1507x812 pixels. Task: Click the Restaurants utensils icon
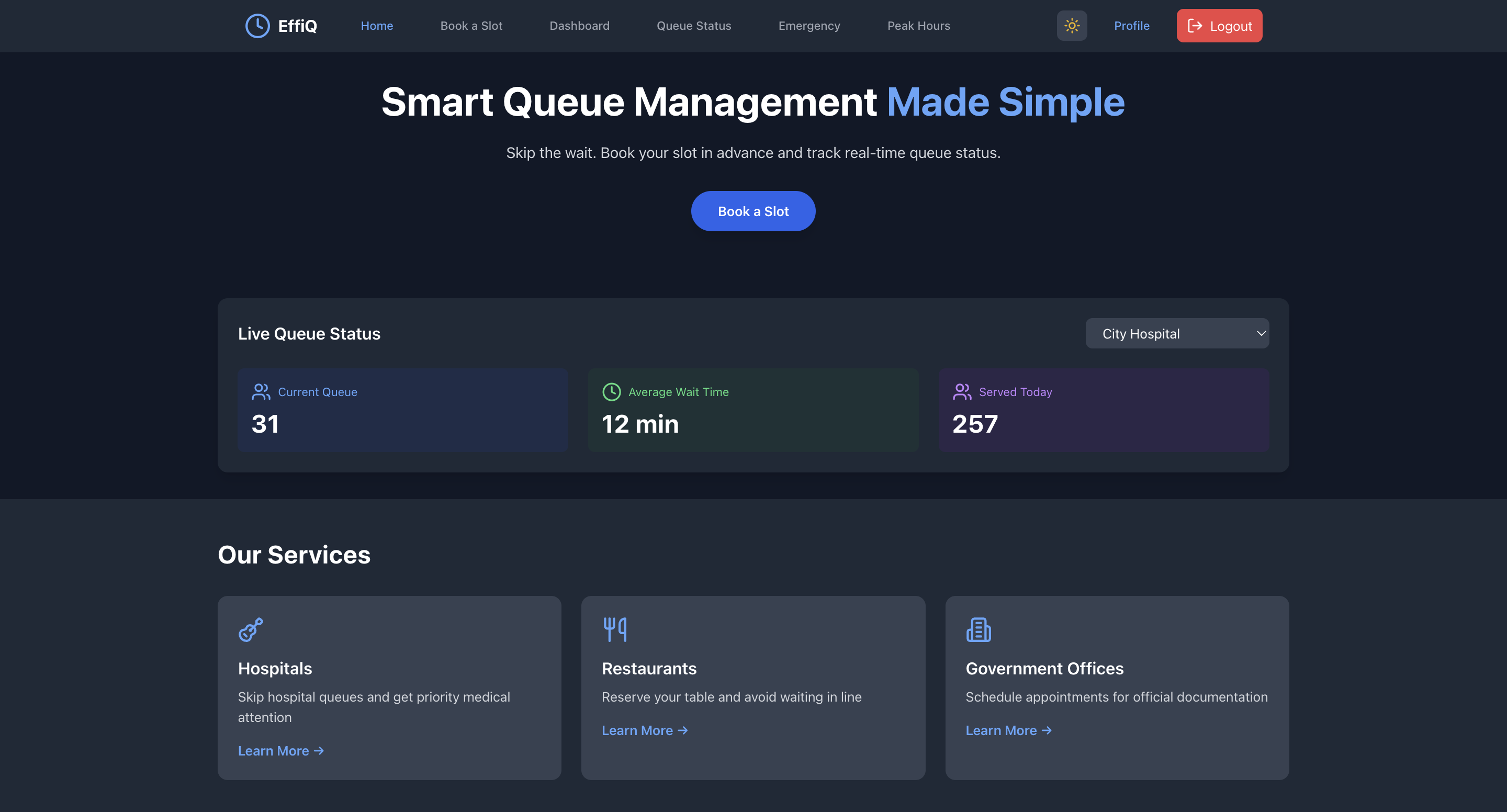(615, 629)
